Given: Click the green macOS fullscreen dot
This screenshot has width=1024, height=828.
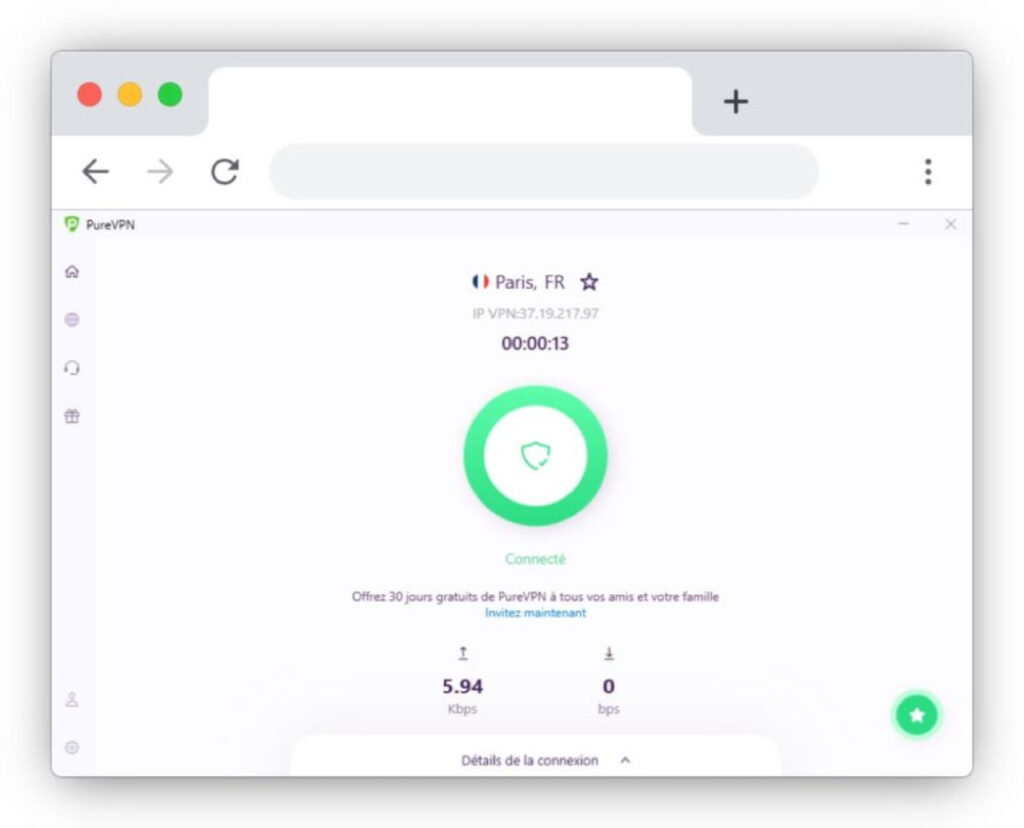Looking at the screenshot, I should 170,95.
